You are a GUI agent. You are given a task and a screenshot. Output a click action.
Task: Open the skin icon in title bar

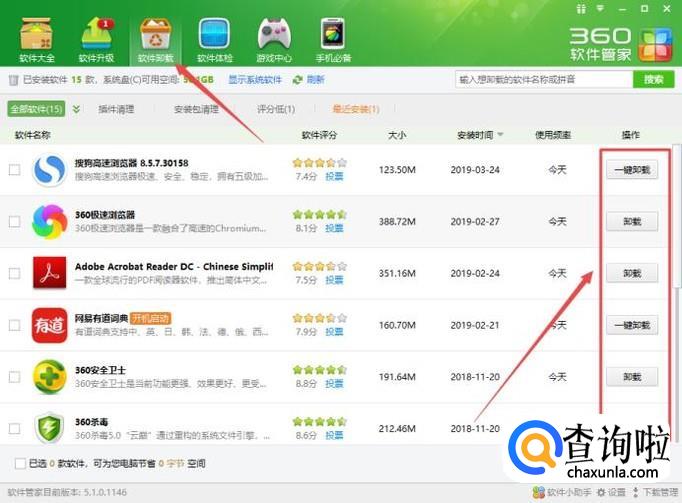click(x=581, y=9)
